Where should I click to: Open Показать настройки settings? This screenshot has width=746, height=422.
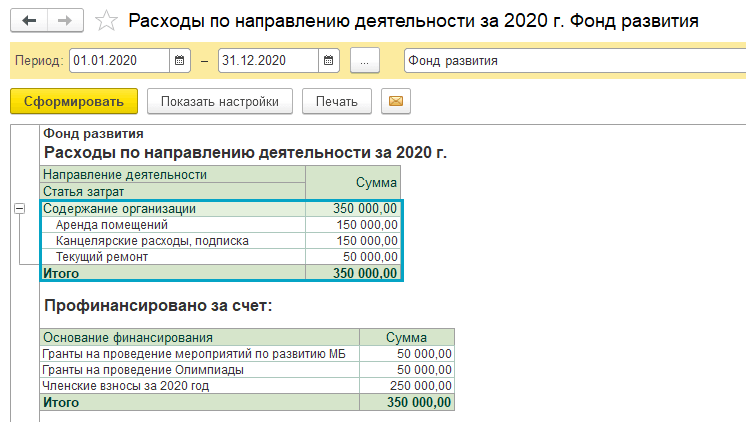point(219,101)
